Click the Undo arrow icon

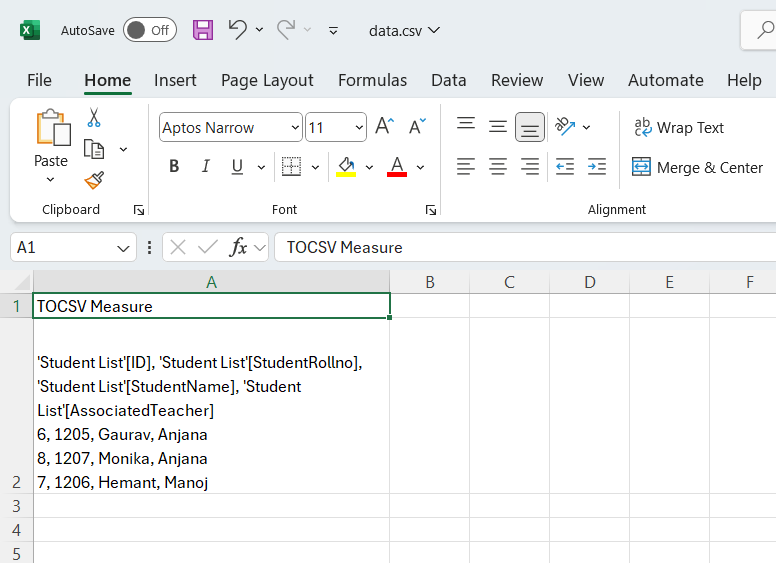coord(237,30)
